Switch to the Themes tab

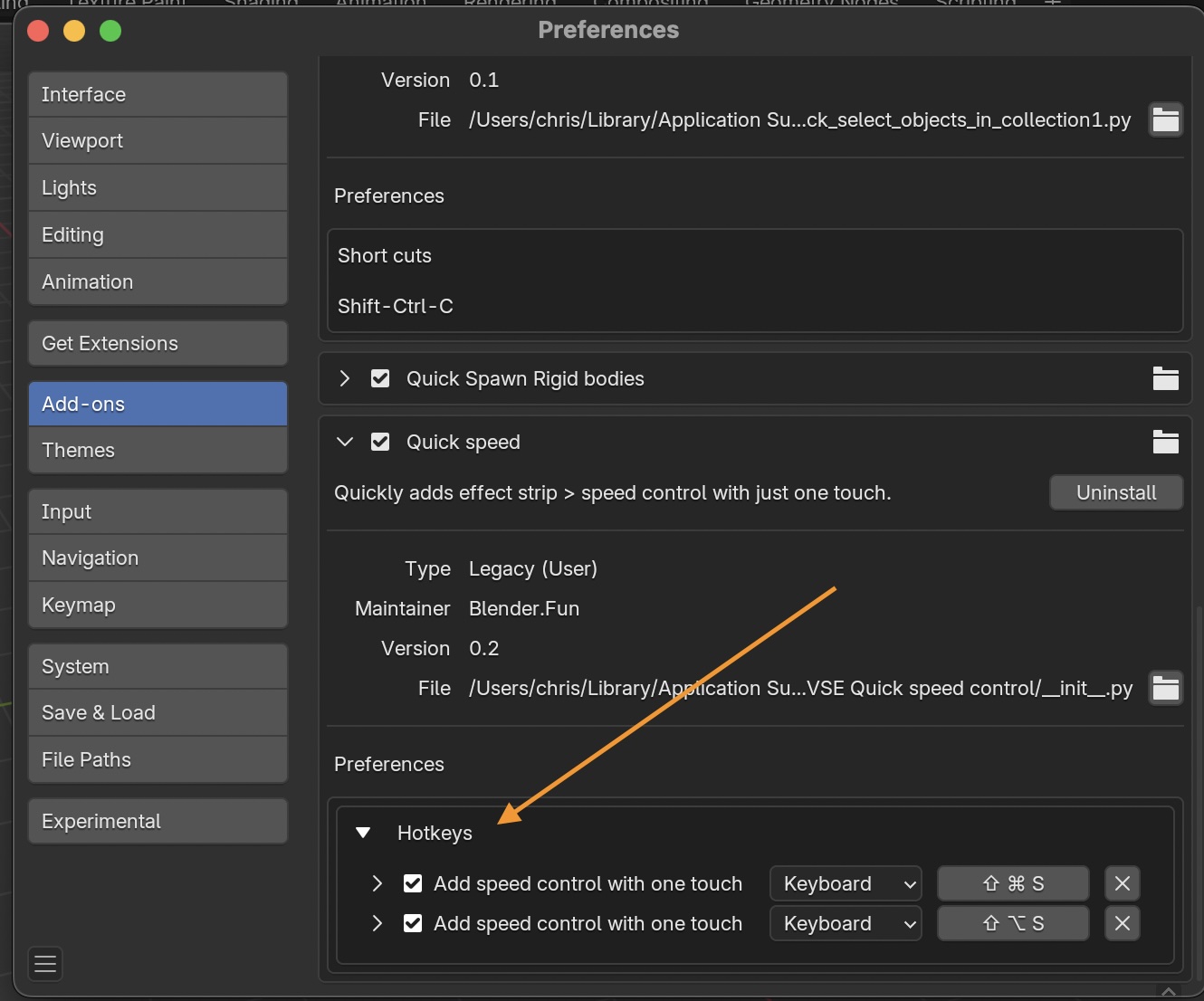tap(158, 450)
